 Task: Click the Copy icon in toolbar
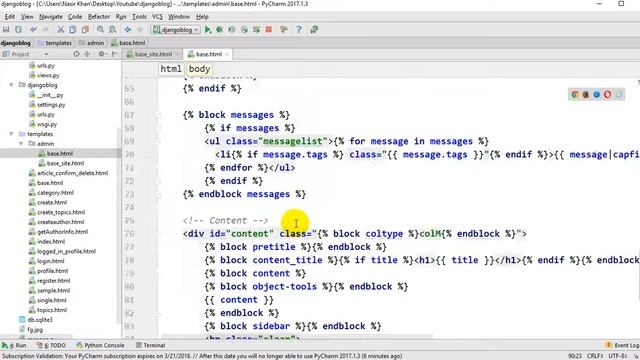pos(73,29)
